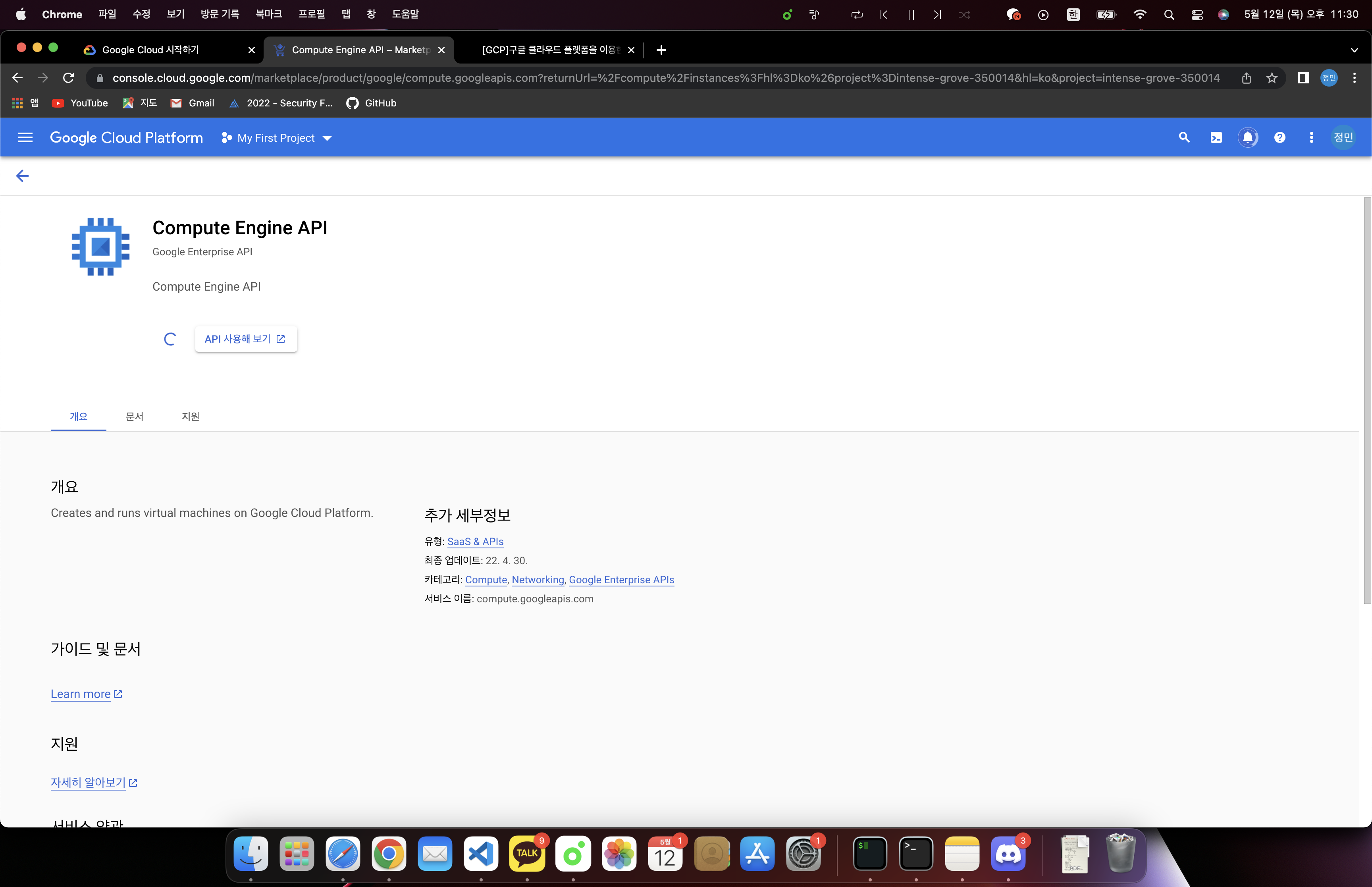Open the 앱 apps bookmark

point(25,103)
